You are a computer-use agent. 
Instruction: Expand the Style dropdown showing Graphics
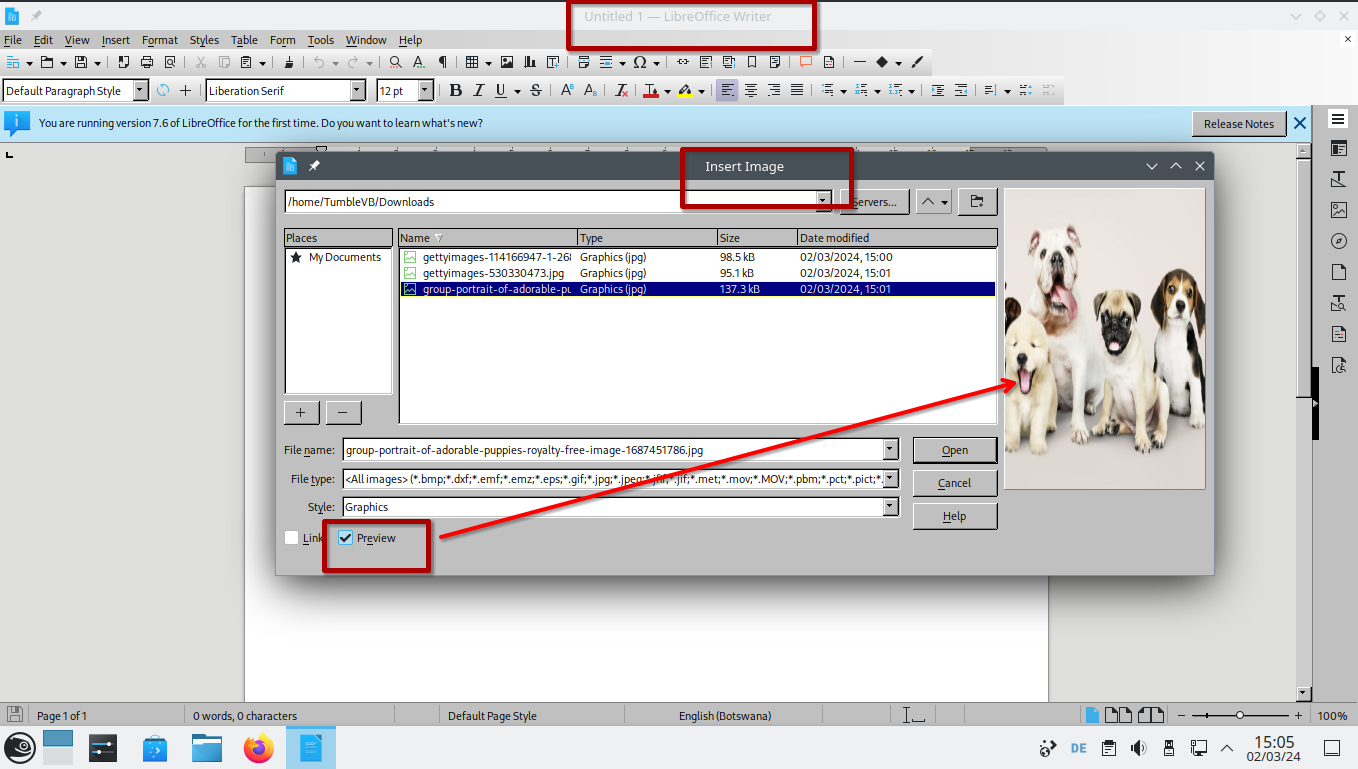[889, 507]
